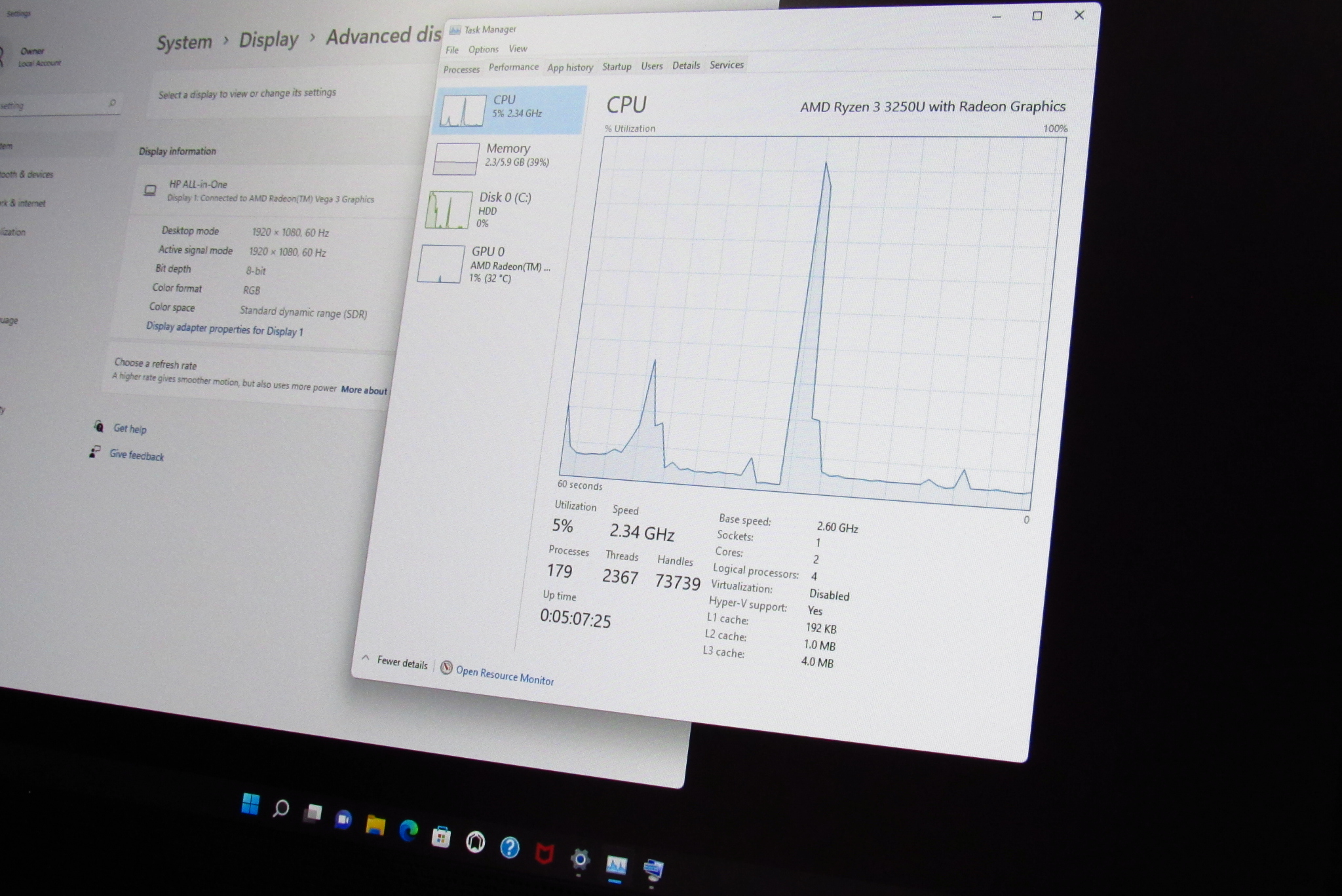Click Get help in Settings
1342x896 pixels.
(x=130, y=428)
